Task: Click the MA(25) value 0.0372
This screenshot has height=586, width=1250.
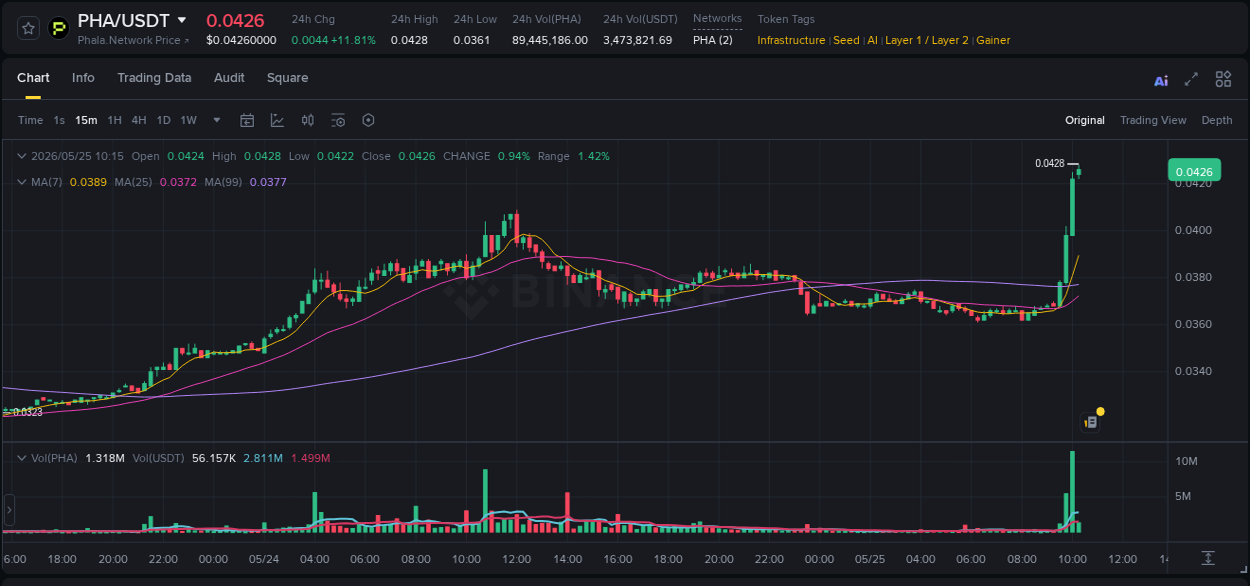Action: (177, 182)
